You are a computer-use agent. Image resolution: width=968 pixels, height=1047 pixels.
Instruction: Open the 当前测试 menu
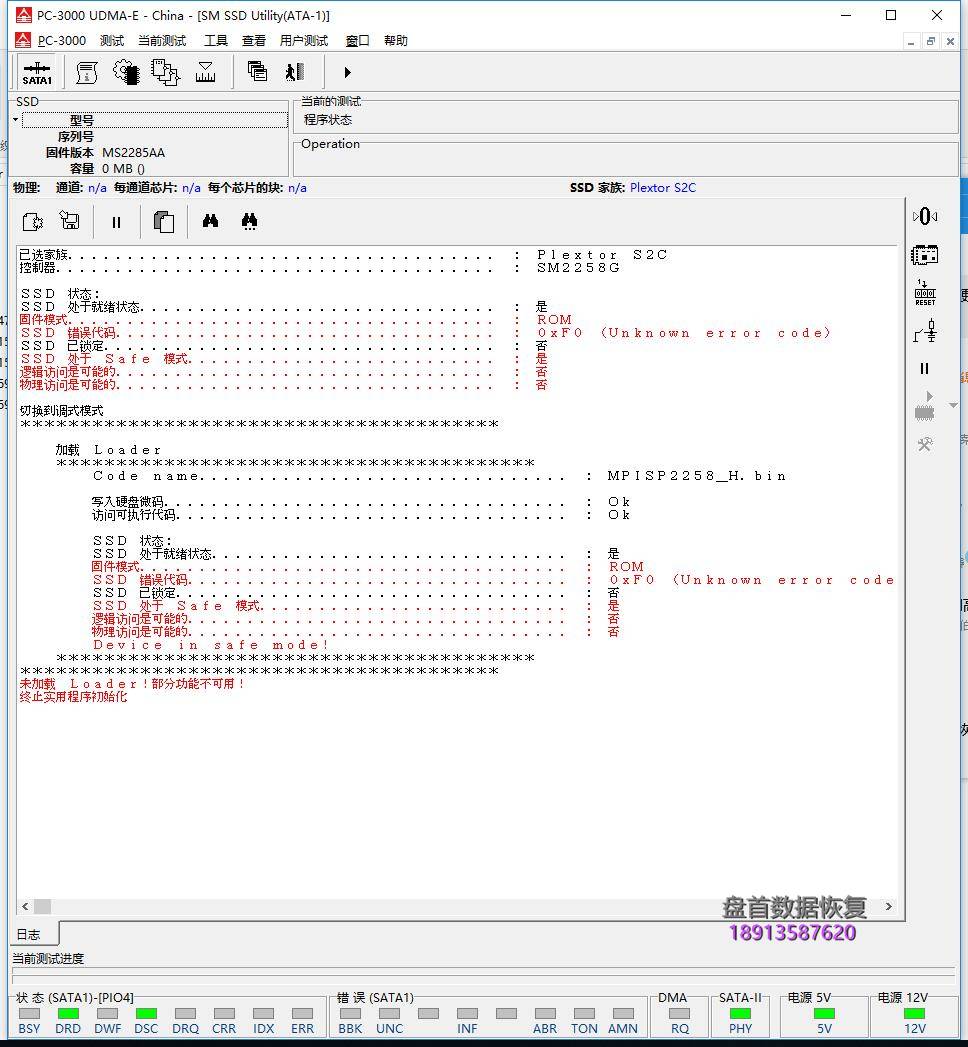(162, 41)
